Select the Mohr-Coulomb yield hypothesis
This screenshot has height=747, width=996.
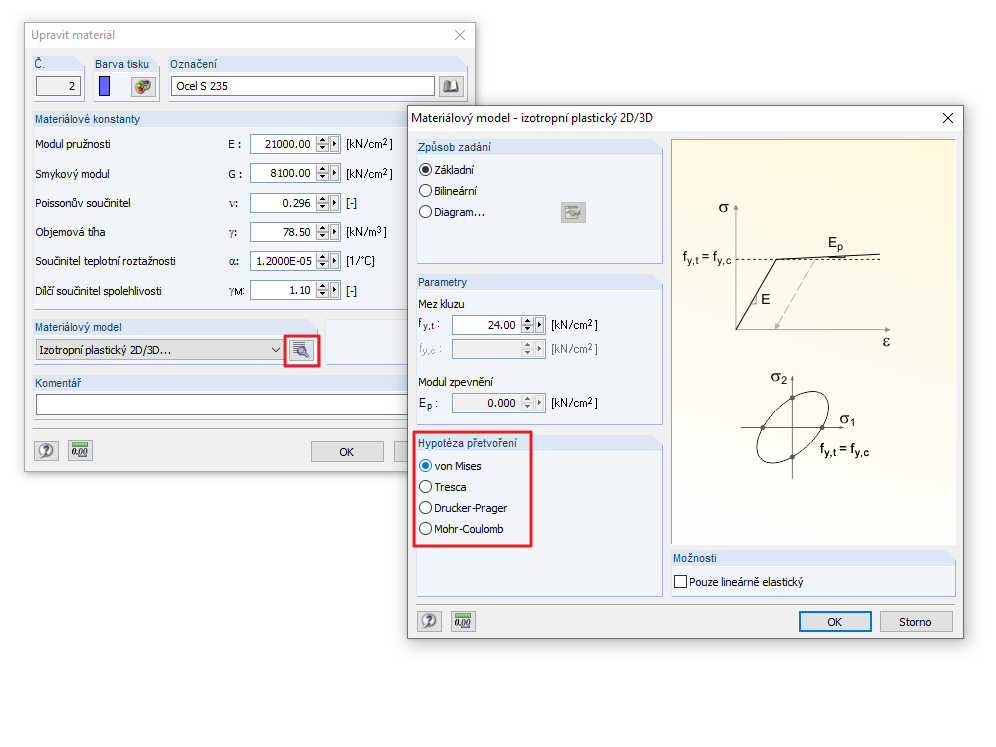[x=428, y=529]
